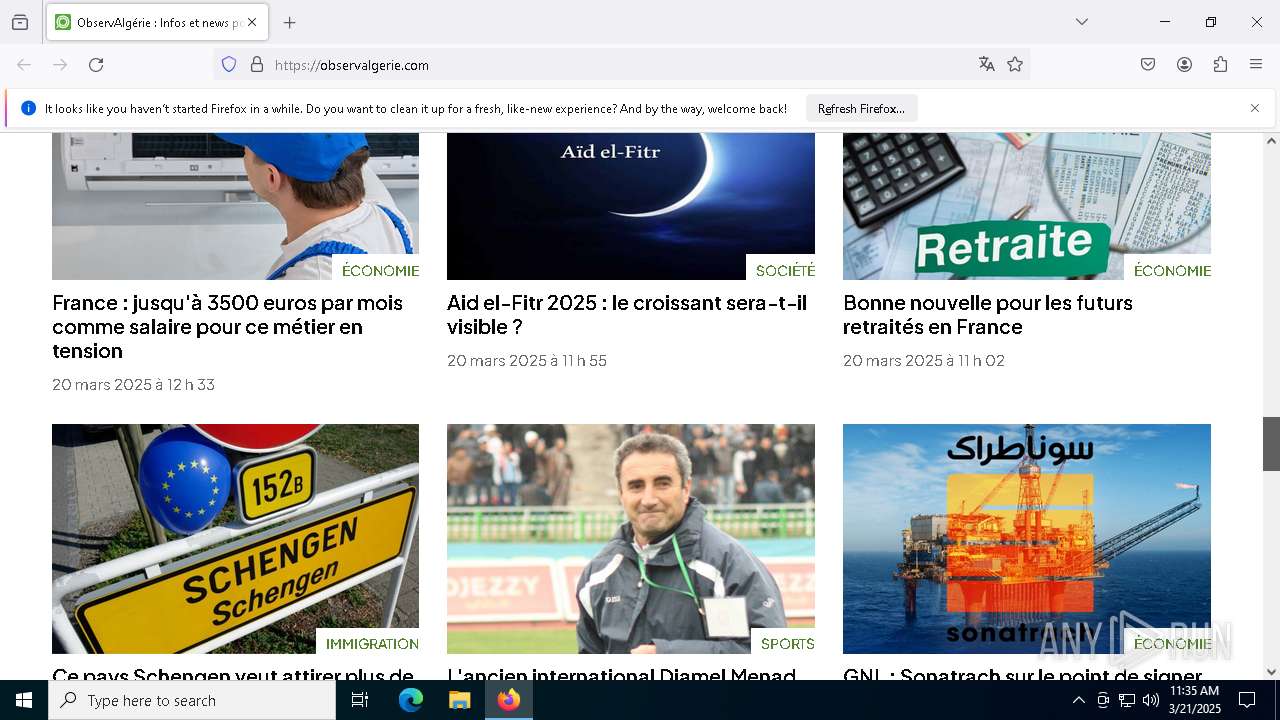Close the ObservAlgérie tab
Image resolution: width=1280 pixels, height=720 pixels.
(x=252, y=22)
